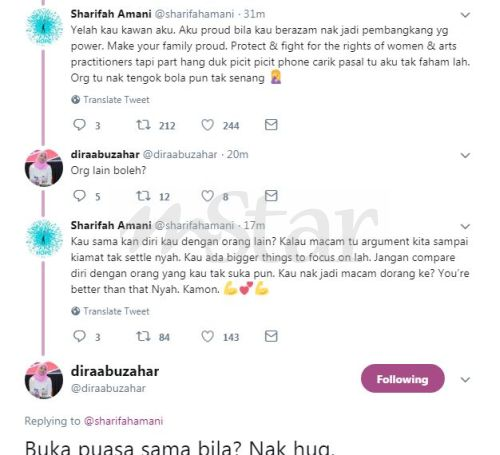
Task: Like the tweet with 143 likes
Action: pos(207,336)
